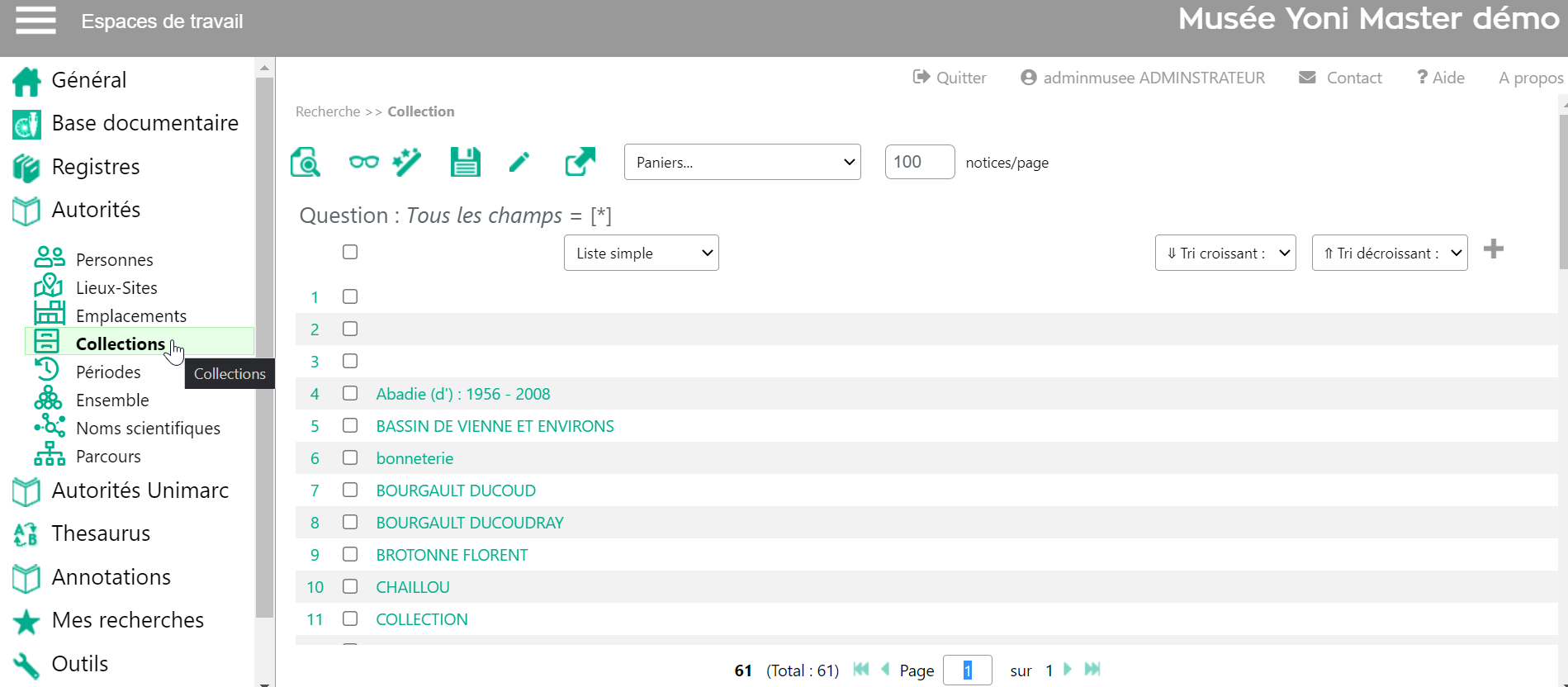Click the floppy disk save icon
The image size is (1568, 687).
pyautogui.click(x=465, y=162)
